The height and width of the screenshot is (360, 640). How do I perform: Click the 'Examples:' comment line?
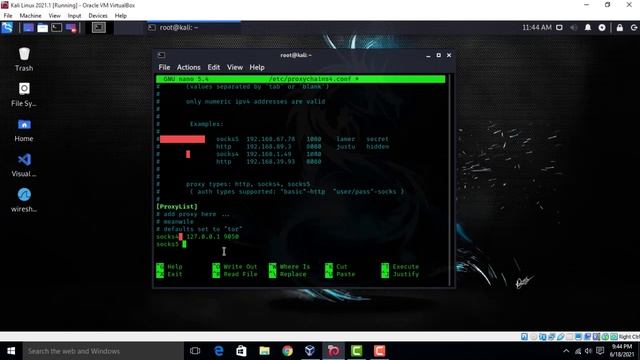point(207,124)
